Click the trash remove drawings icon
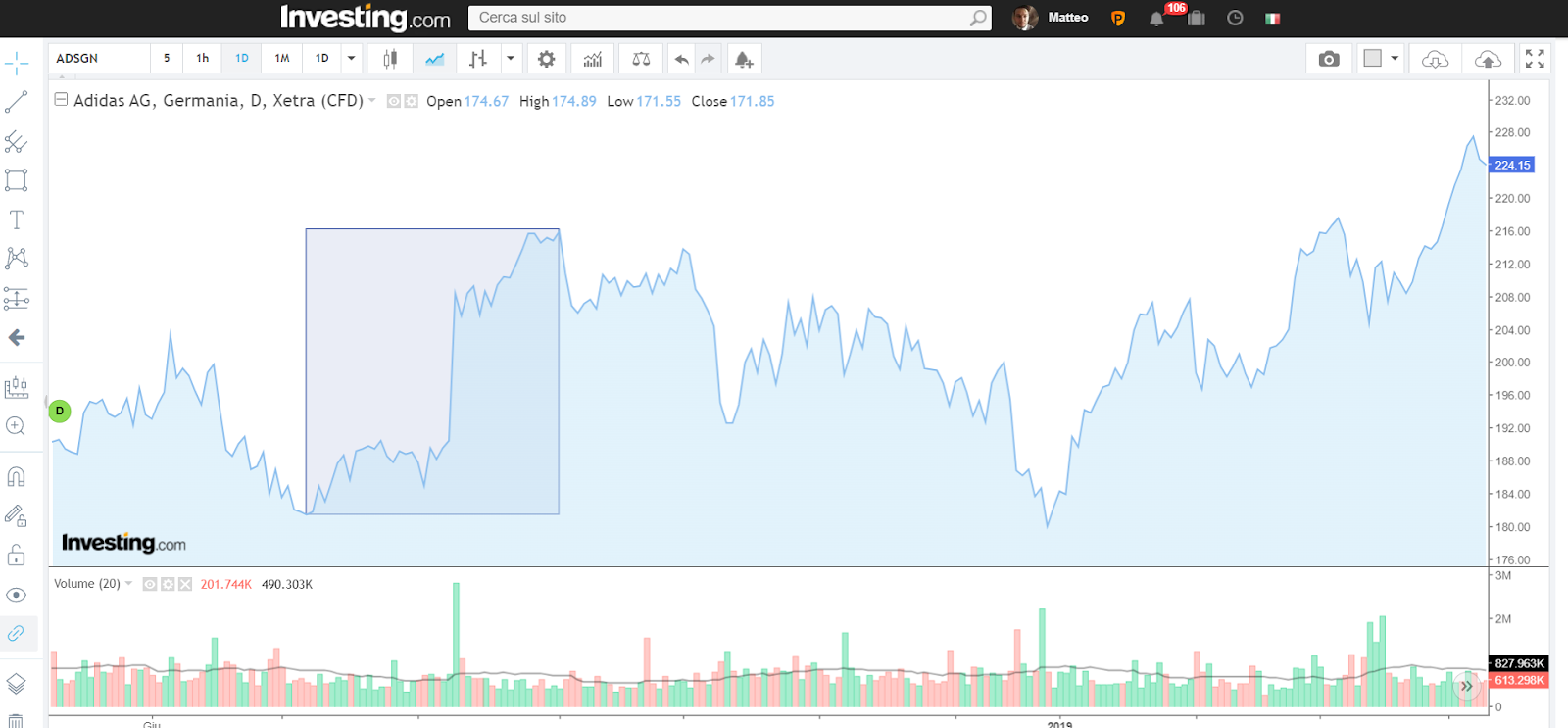 (17, 721)
